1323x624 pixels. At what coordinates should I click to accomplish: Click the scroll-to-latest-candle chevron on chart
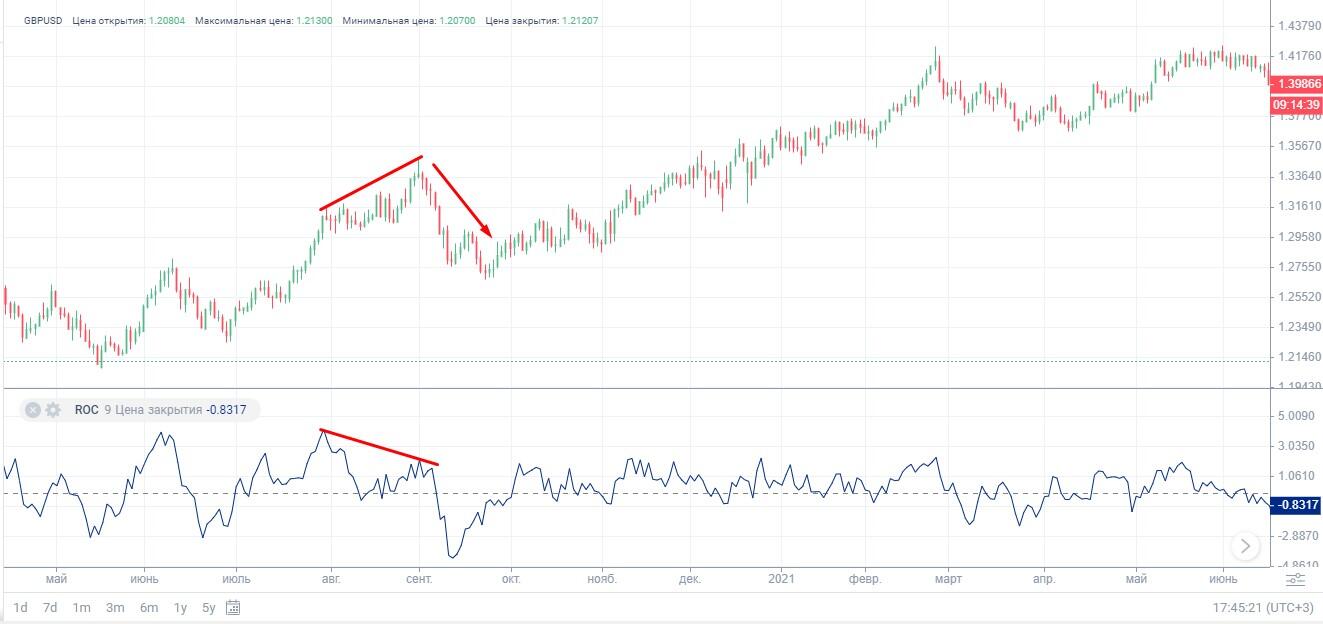pos(1246,544)
